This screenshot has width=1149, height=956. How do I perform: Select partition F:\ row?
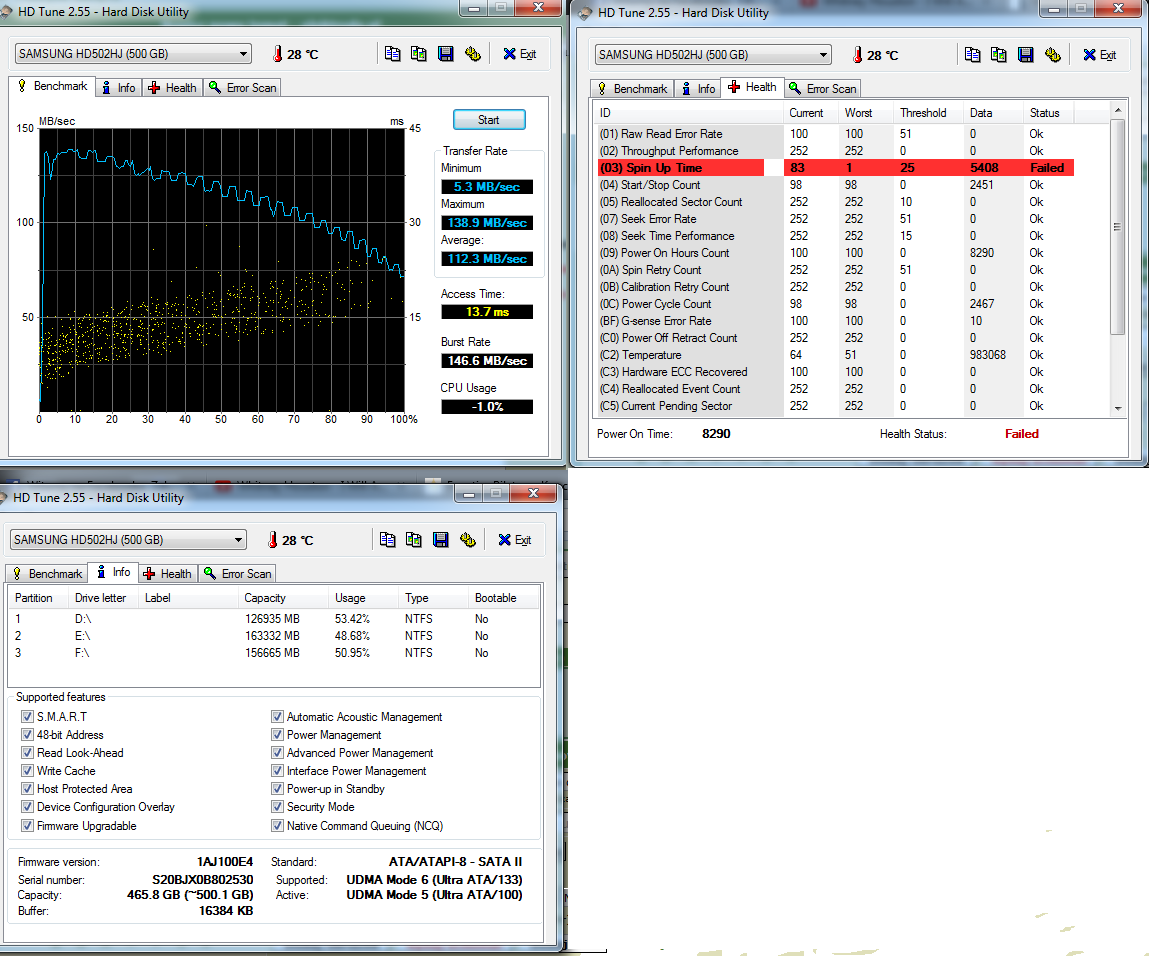(274, 653)
